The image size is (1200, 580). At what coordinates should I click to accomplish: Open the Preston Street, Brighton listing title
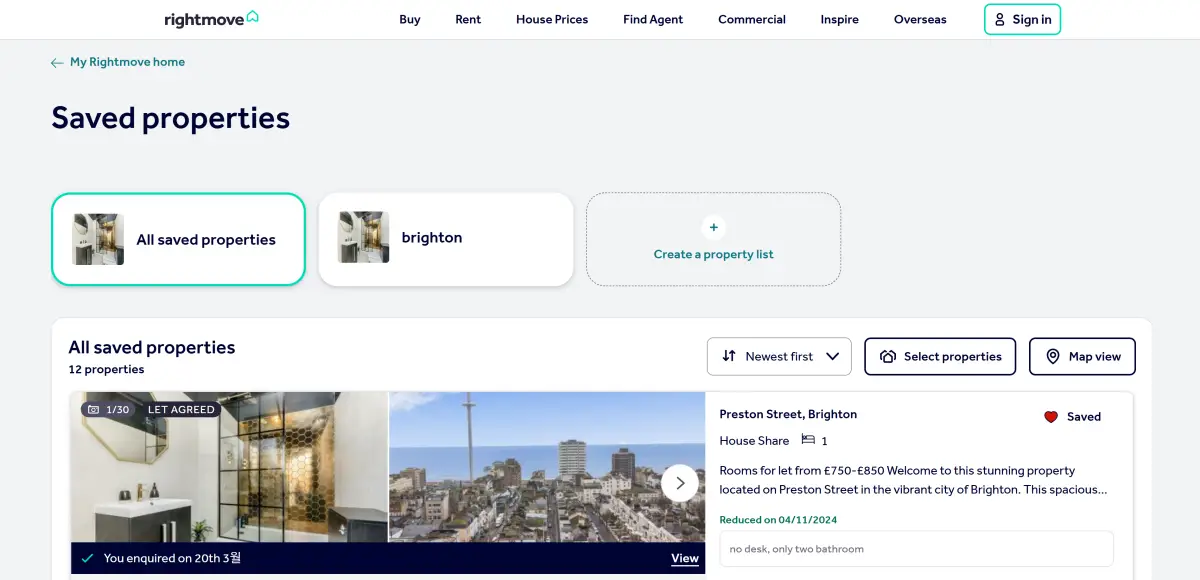pyautogui.click(x=788, y=414)
